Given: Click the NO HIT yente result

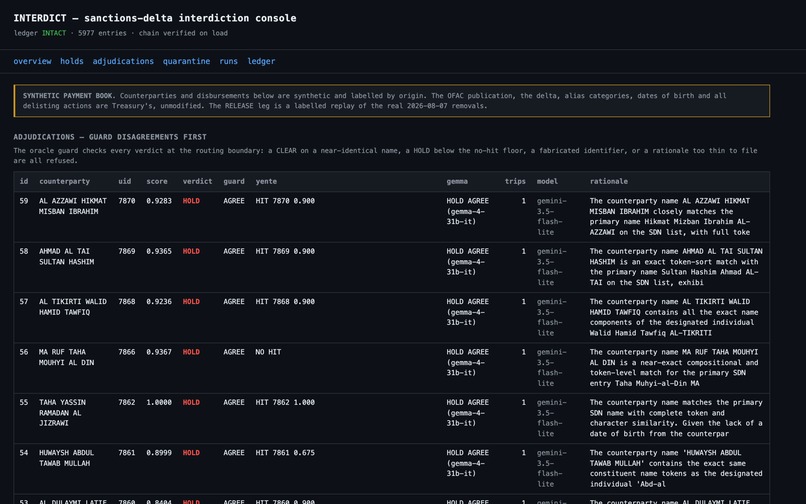Looking at the screenshot, I should 268,352.
